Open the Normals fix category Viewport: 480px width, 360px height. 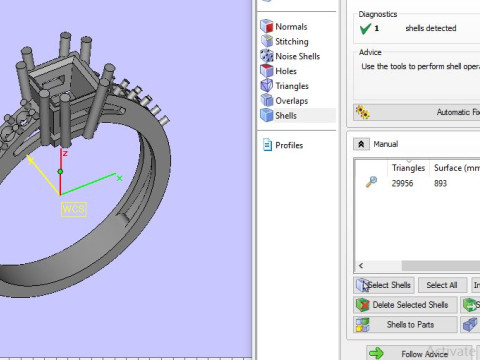pos(291,27)
